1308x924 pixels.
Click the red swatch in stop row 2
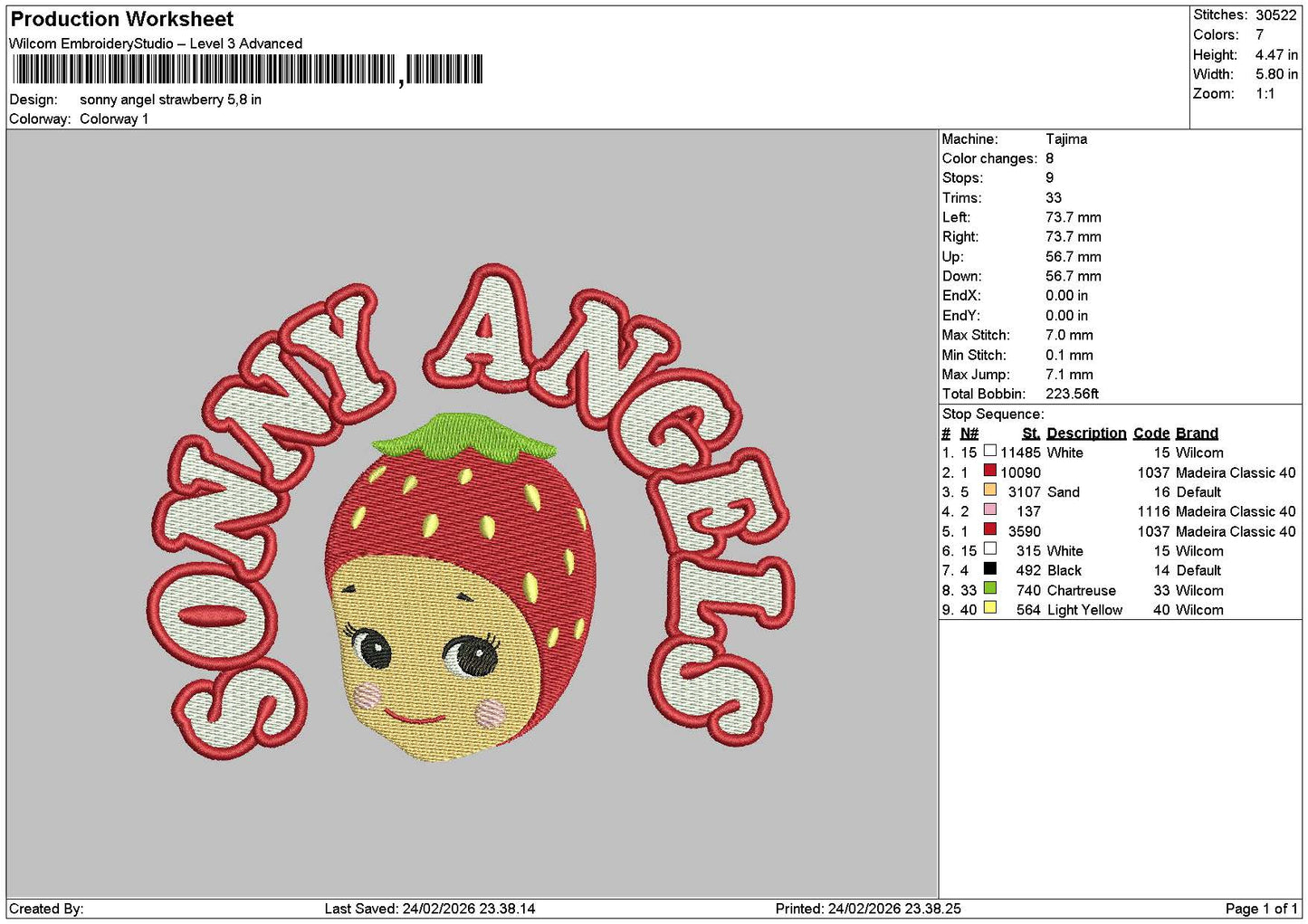990,471
